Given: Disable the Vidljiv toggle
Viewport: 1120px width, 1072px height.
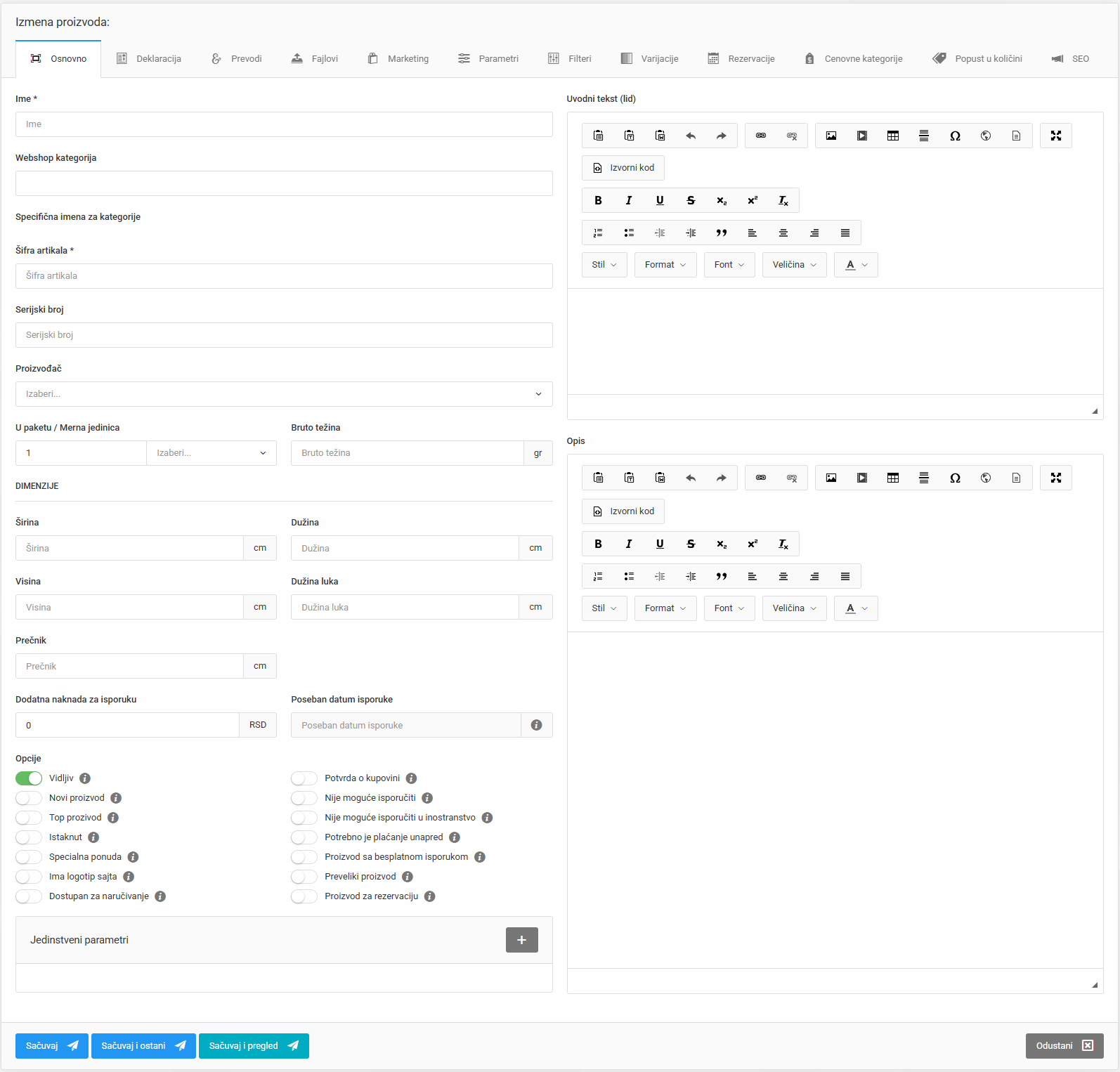Looking at the screenshot, I should (x=29, y=778).
